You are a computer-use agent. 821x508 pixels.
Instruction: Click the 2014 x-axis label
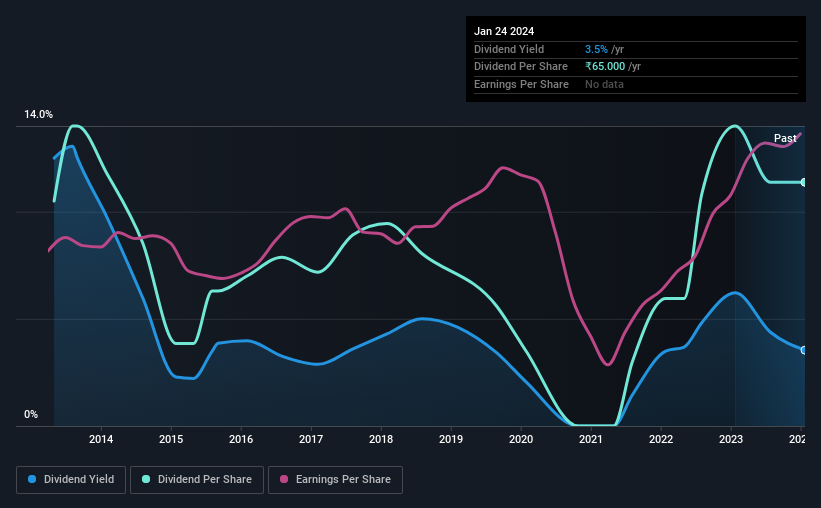[x=101, y=439]
